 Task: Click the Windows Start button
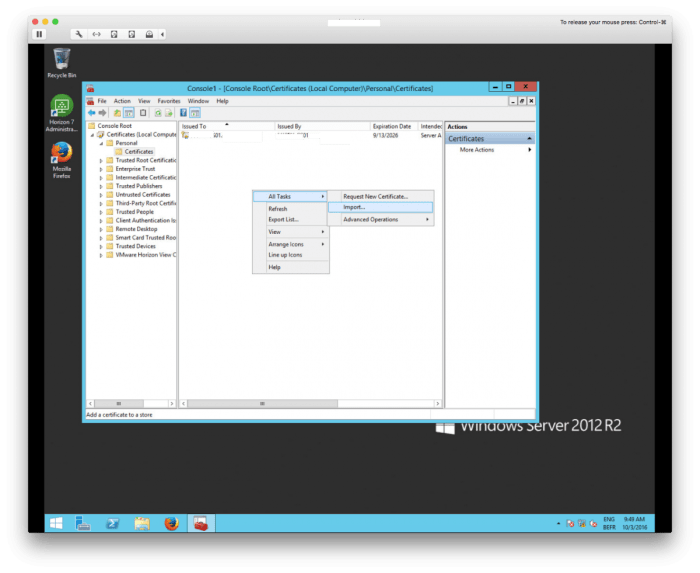pos(56,523)
